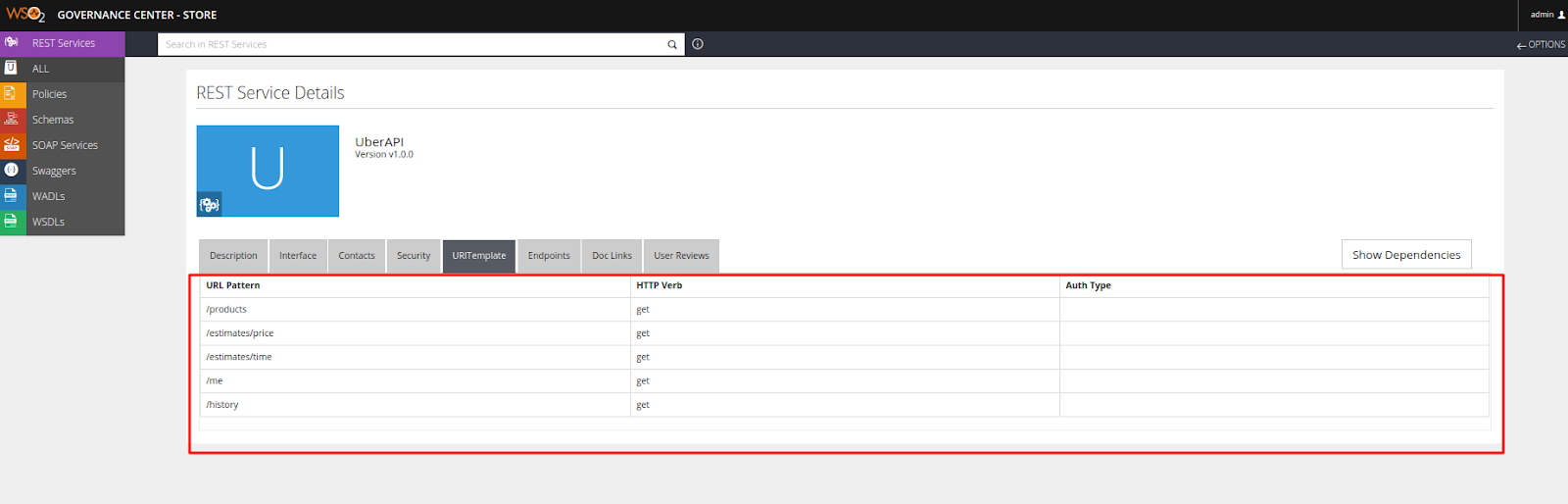Click the get verb for /history

pyautogui.click(x=643, y=405)
